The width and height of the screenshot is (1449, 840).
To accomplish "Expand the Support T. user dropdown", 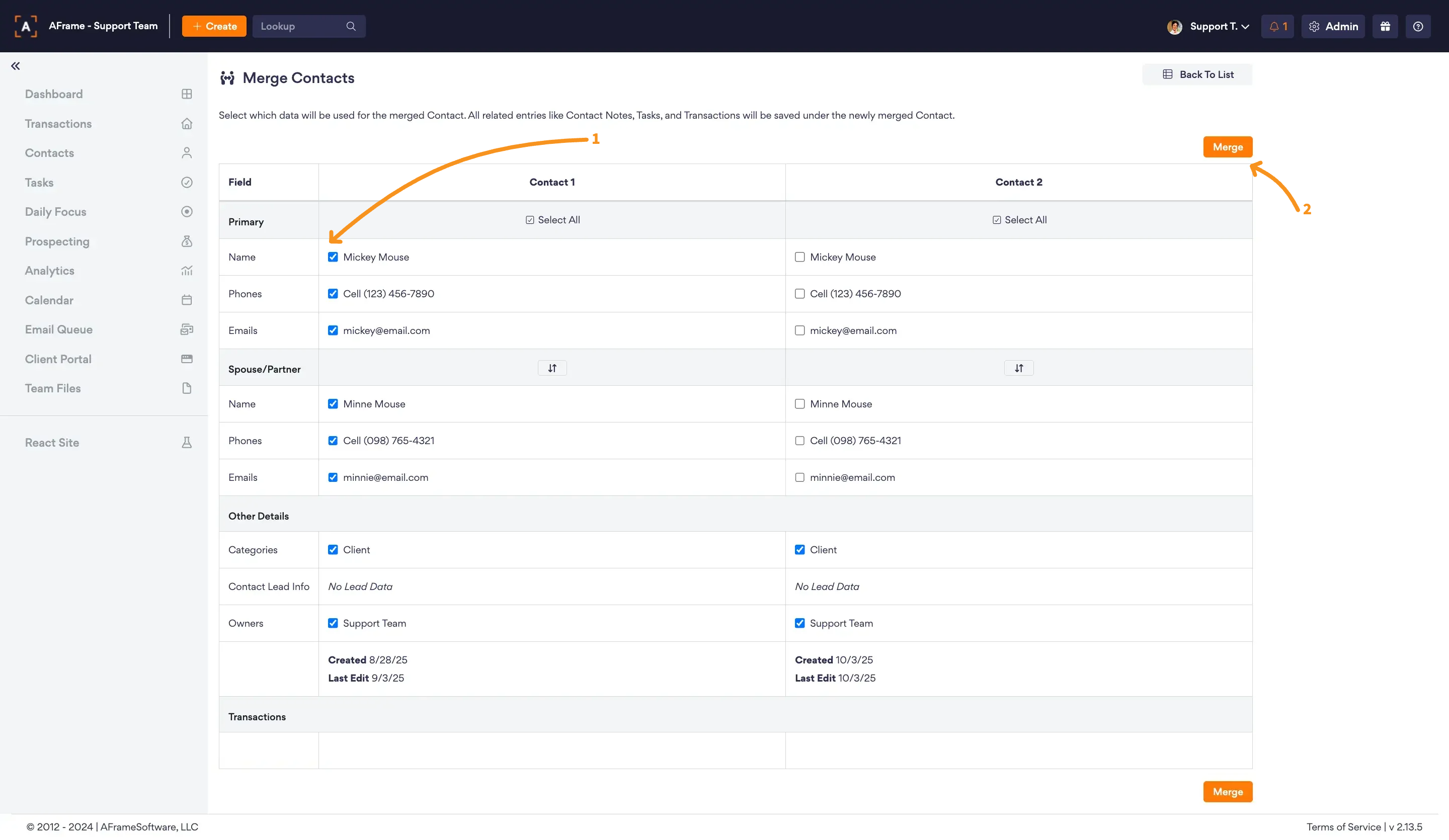I will click(x=1219, y=27).
